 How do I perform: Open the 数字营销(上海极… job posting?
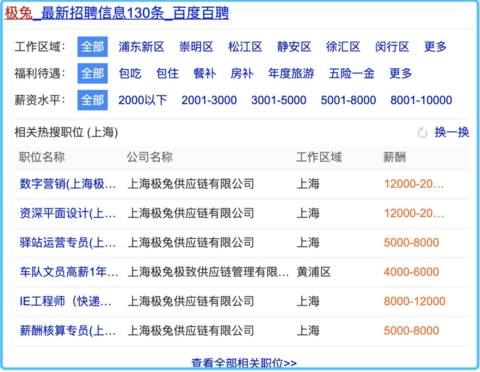pyautogui.click(x=68, y=184)
